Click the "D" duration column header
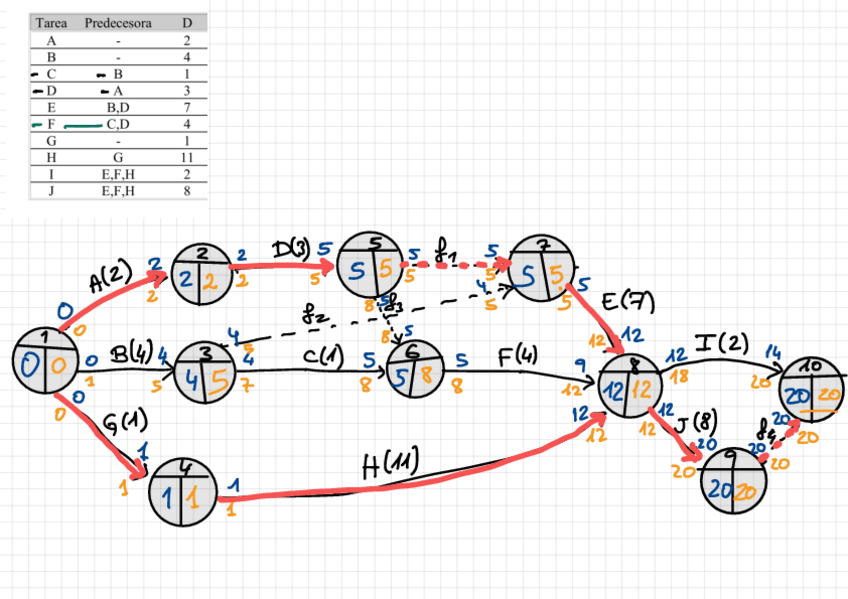Image resolution: width=848 pixels, height=599 pixels. tap(187, 23)
